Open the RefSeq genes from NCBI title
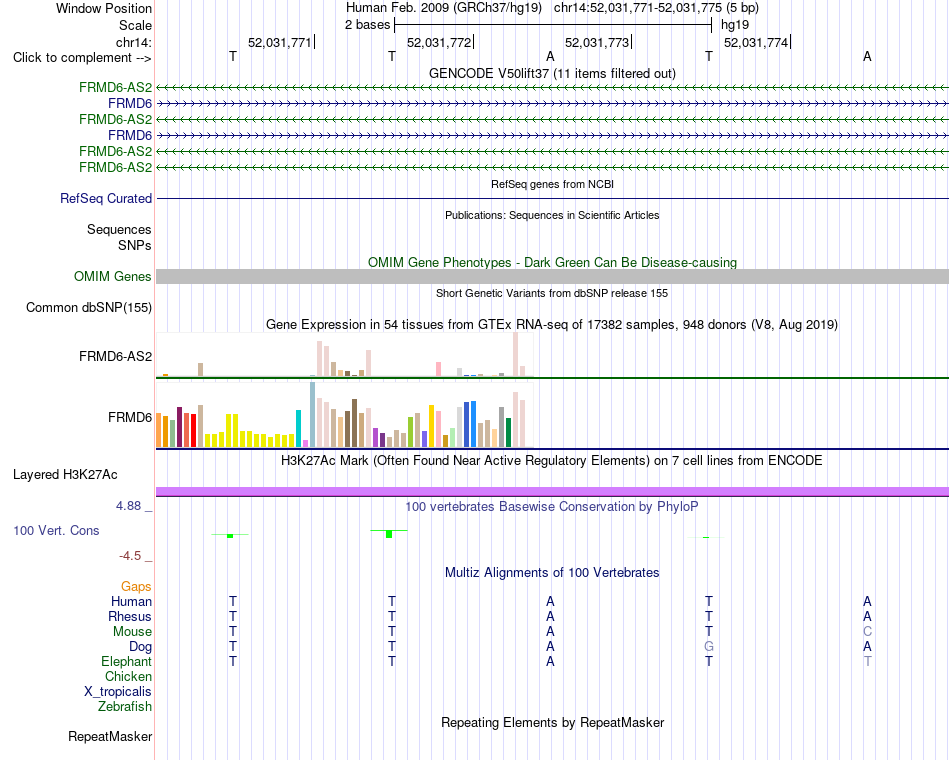950x760 pixels. click(552, 184)
